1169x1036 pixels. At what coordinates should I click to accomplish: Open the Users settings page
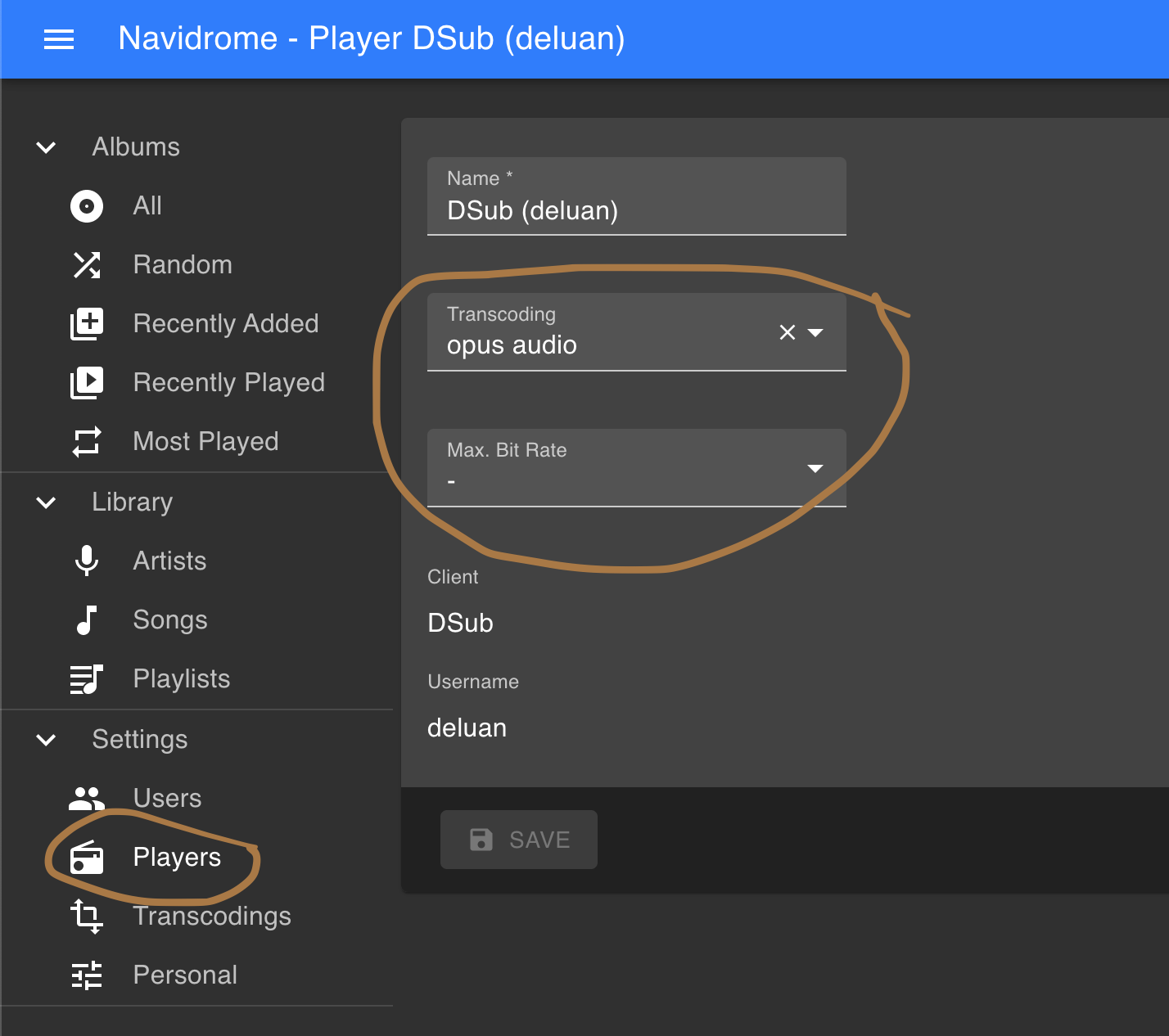[x=167, y=798]
